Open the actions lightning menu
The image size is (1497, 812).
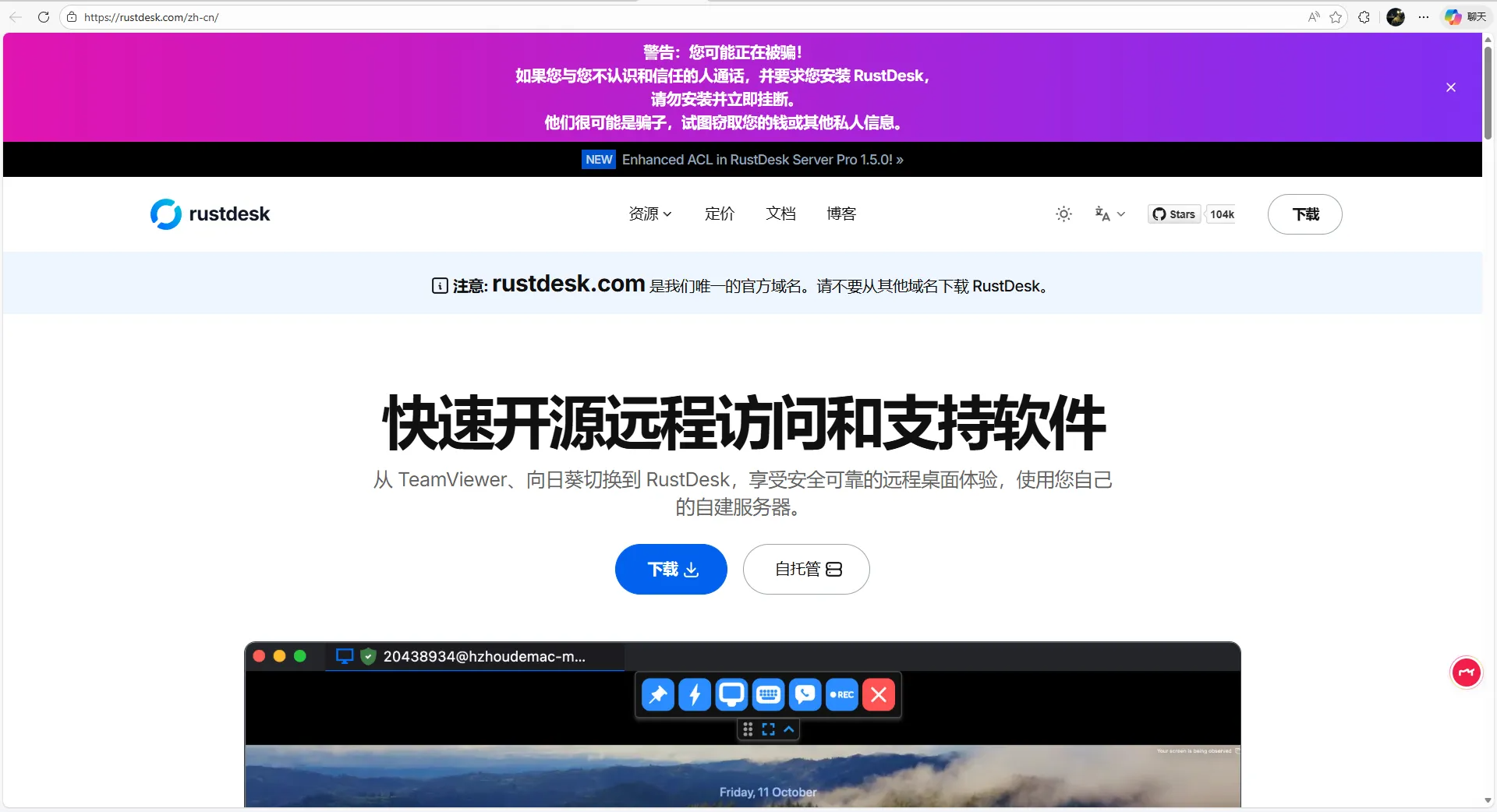pos(694,694)
